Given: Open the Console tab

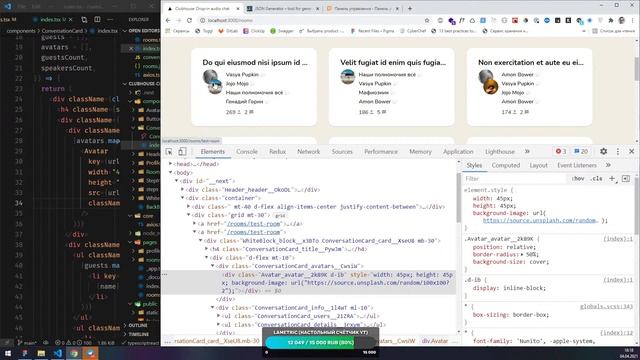Looking at the screenshot, I should point(247,151).
